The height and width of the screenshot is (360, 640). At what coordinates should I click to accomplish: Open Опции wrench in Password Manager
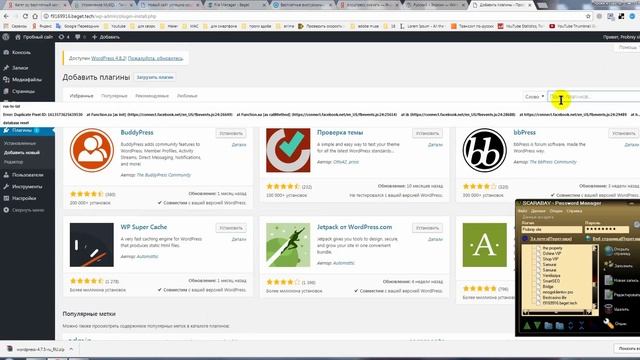pos(609,324)
